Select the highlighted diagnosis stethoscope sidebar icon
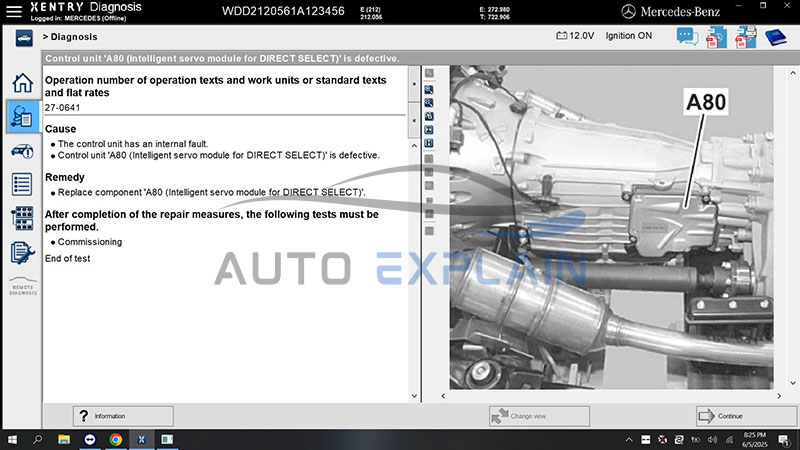The height and width of the screenshot is (450, 800). click(22, 116)
